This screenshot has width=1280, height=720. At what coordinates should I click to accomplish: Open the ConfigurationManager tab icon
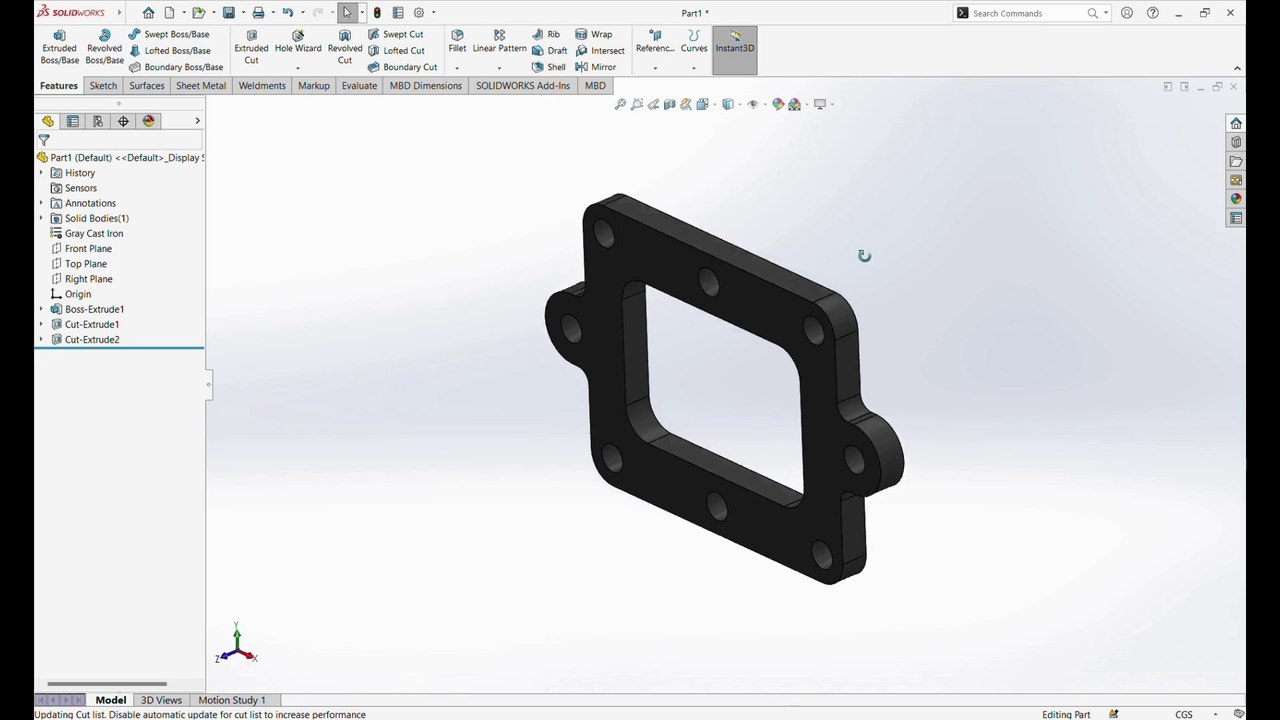coord(98,121)
